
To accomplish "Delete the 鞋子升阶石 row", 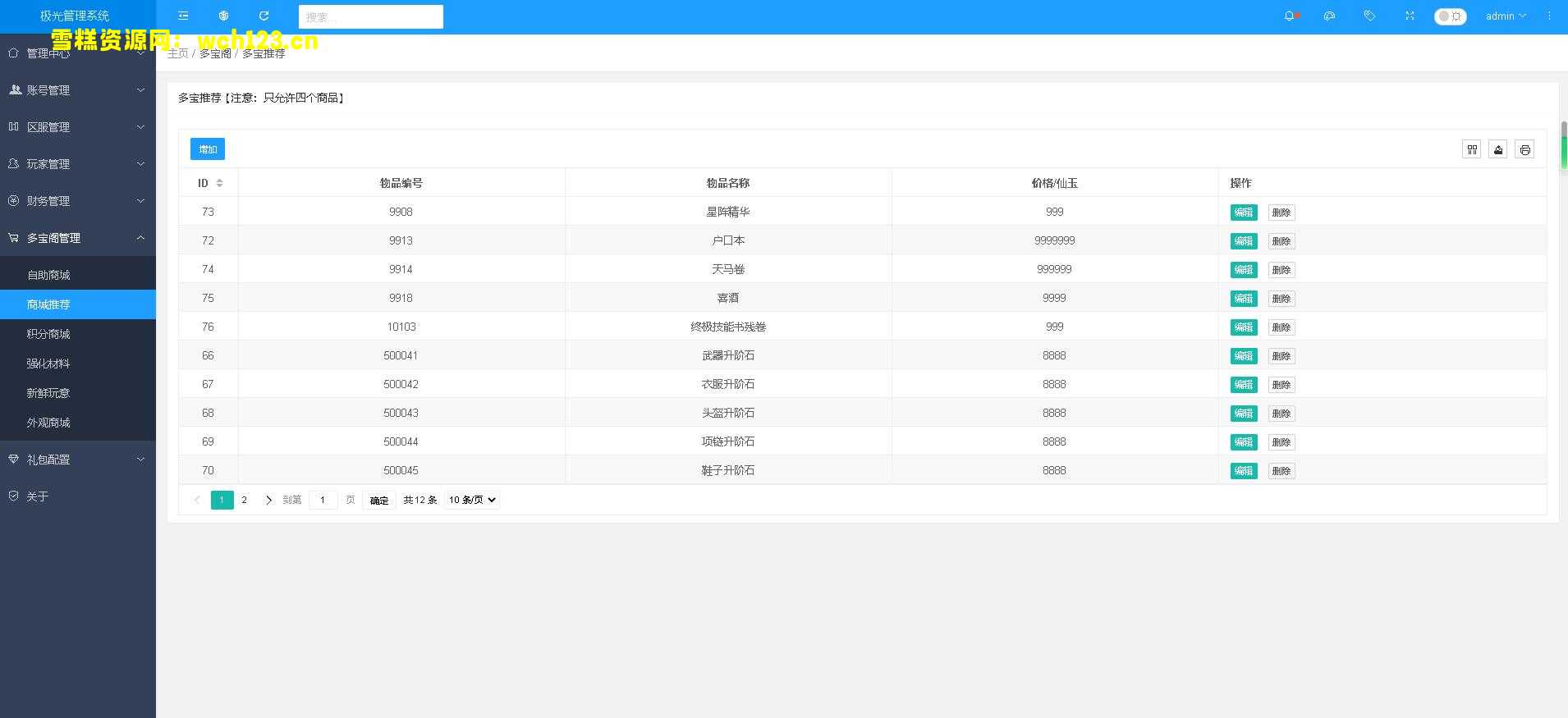I will (1281, 471).
